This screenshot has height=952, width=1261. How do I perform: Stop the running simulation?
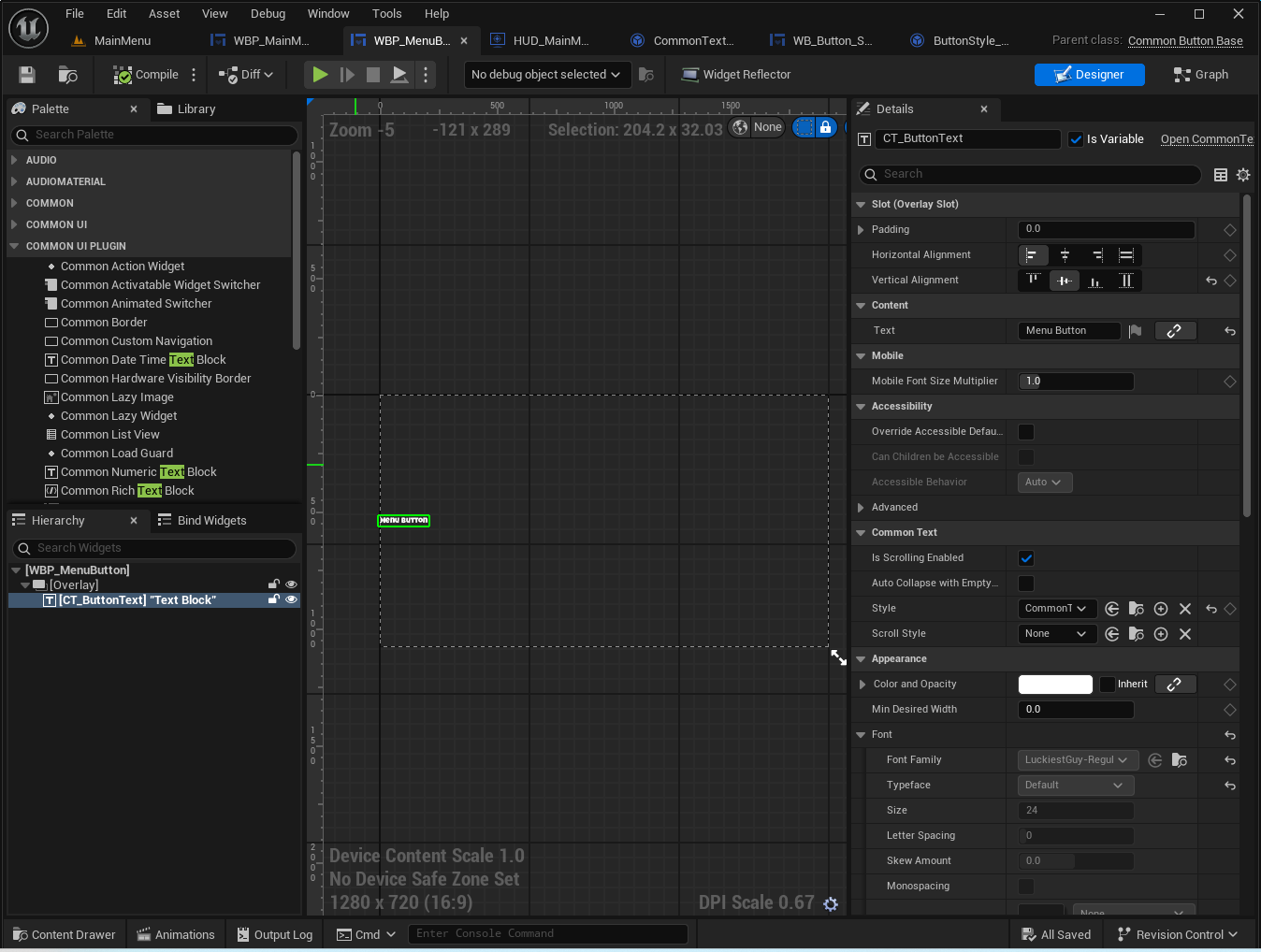point(373,75)
